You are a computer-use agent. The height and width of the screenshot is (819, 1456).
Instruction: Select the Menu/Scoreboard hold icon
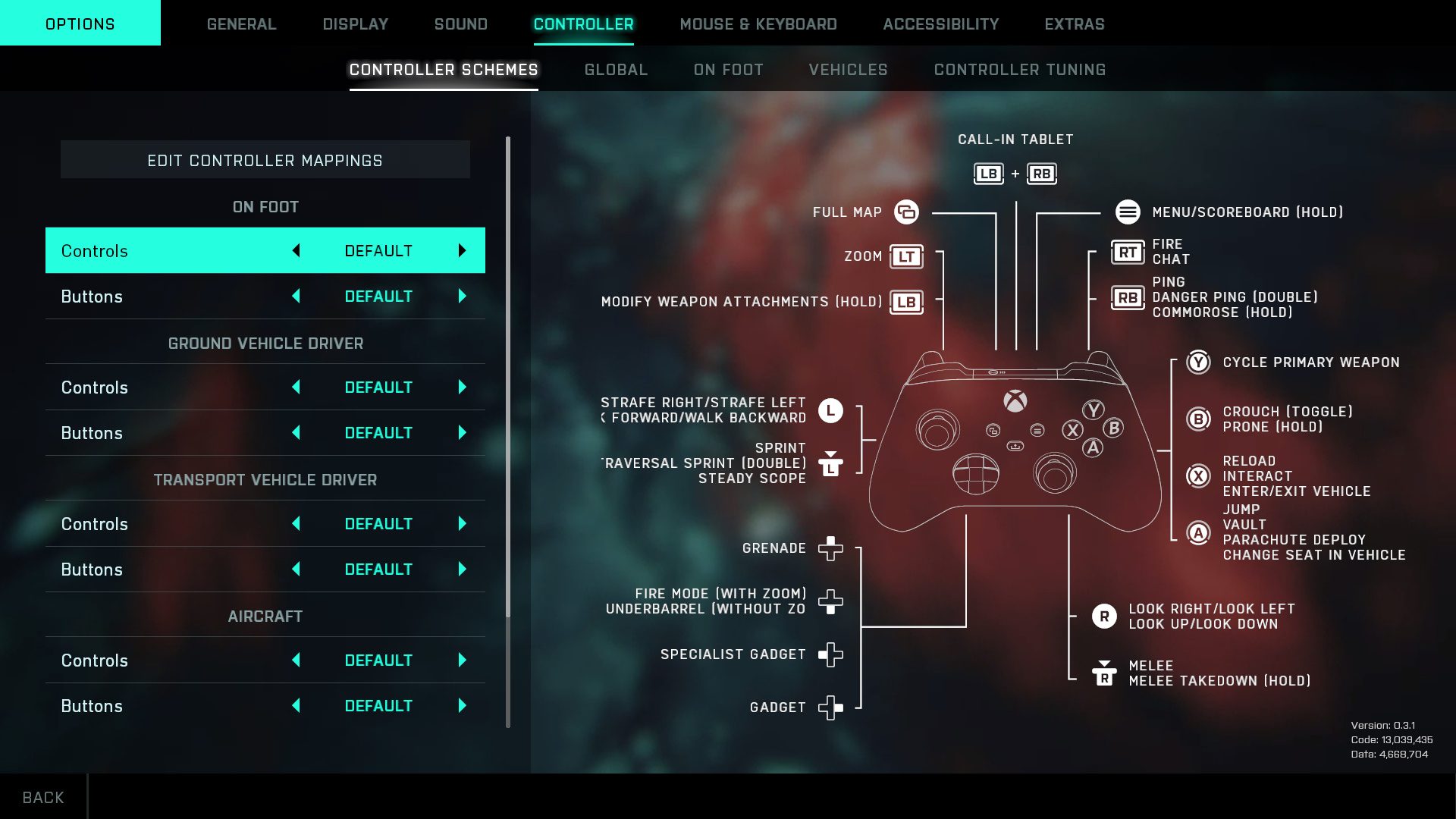click(x=1128, y=211)
